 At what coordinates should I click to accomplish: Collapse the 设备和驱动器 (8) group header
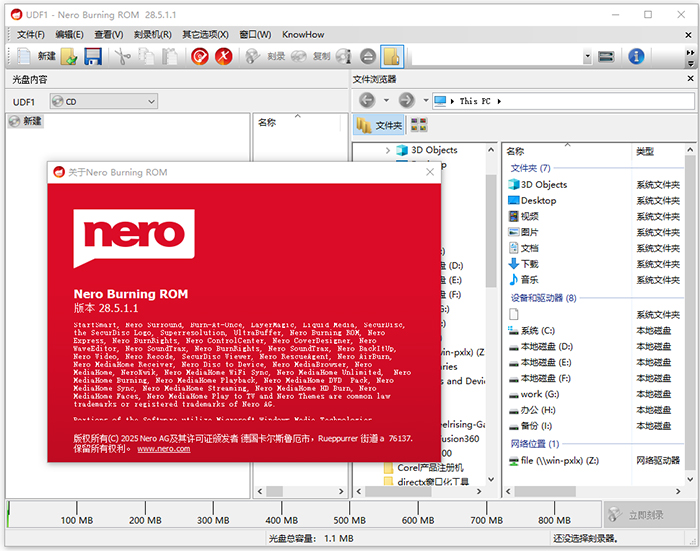click(x=543, y=298)
